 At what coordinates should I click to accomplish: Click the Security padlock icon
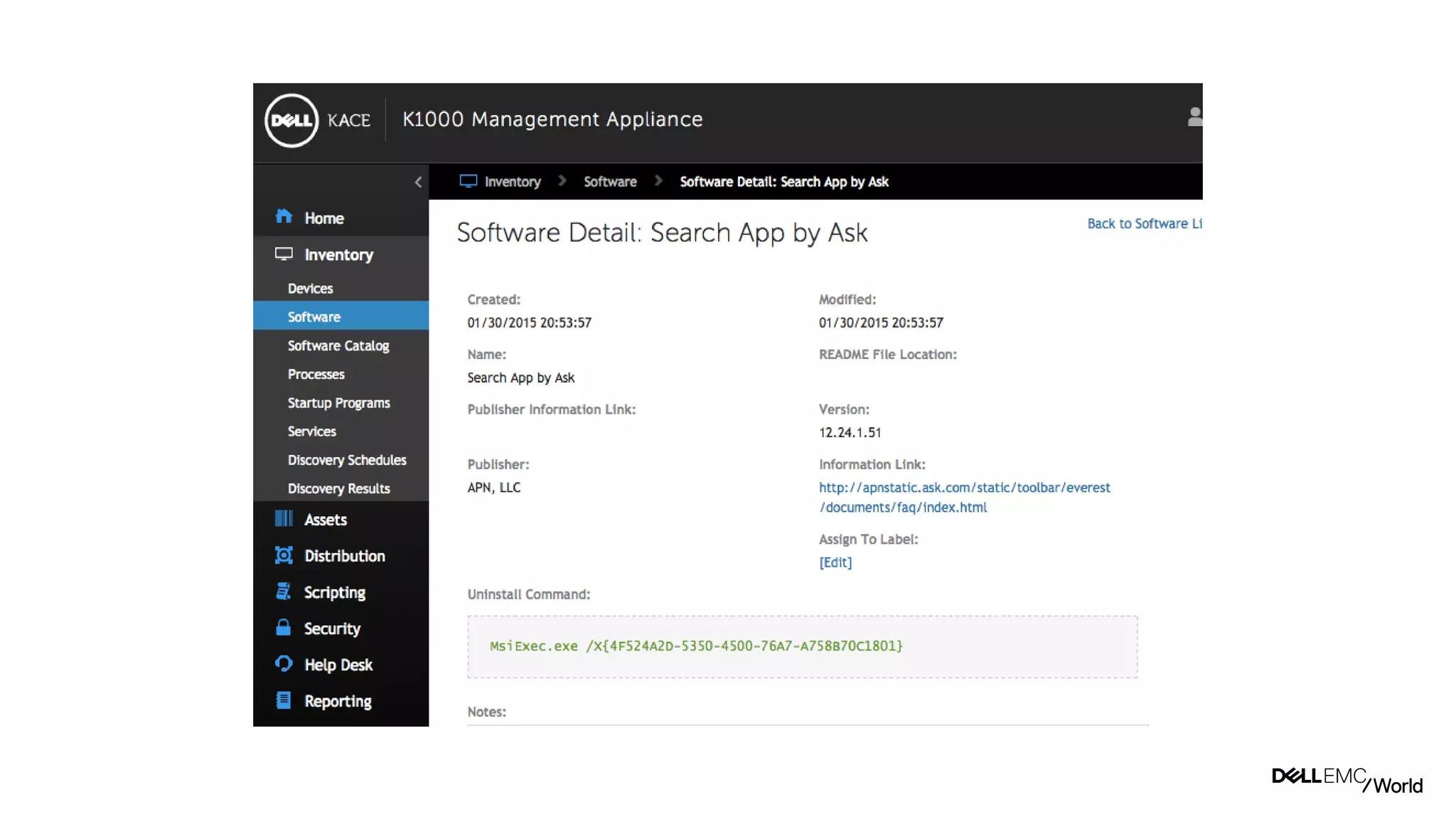tap(284, 628)
